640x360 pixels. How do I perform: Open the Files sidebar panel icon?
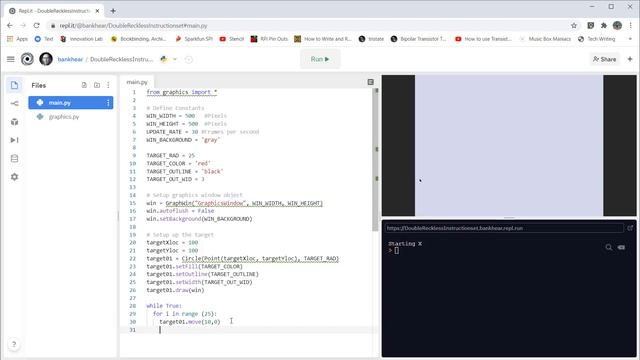(14, 85)
